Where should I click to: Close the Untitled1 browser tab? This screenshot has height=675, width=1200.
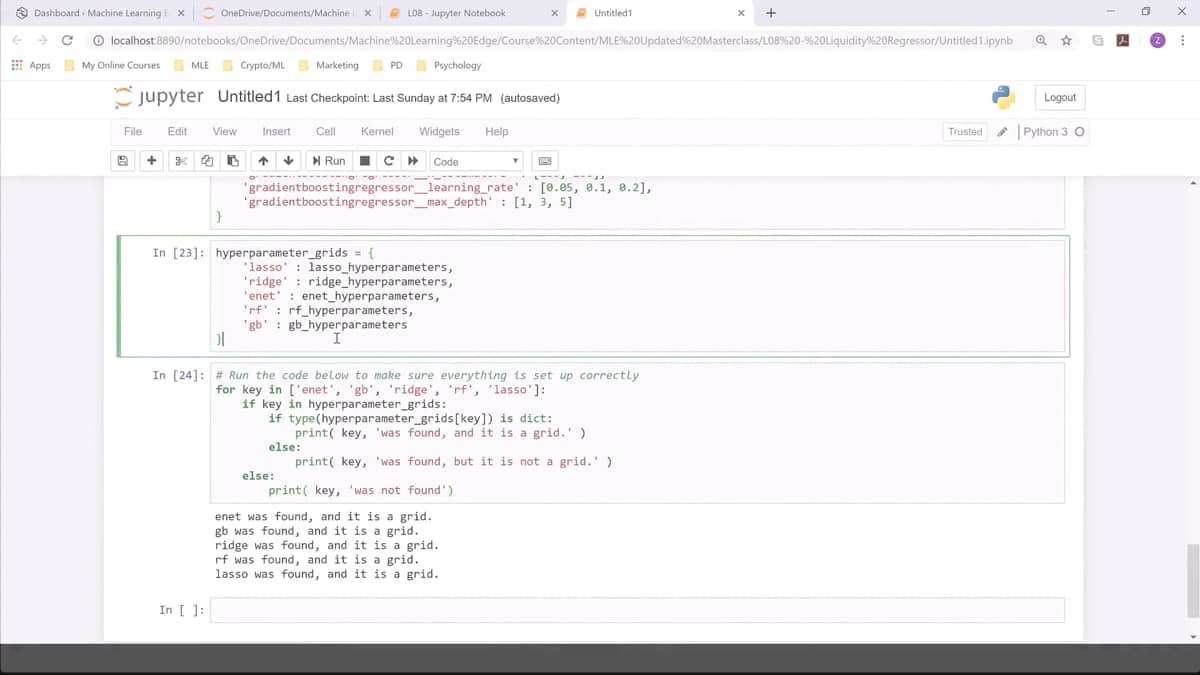[741, 13]
